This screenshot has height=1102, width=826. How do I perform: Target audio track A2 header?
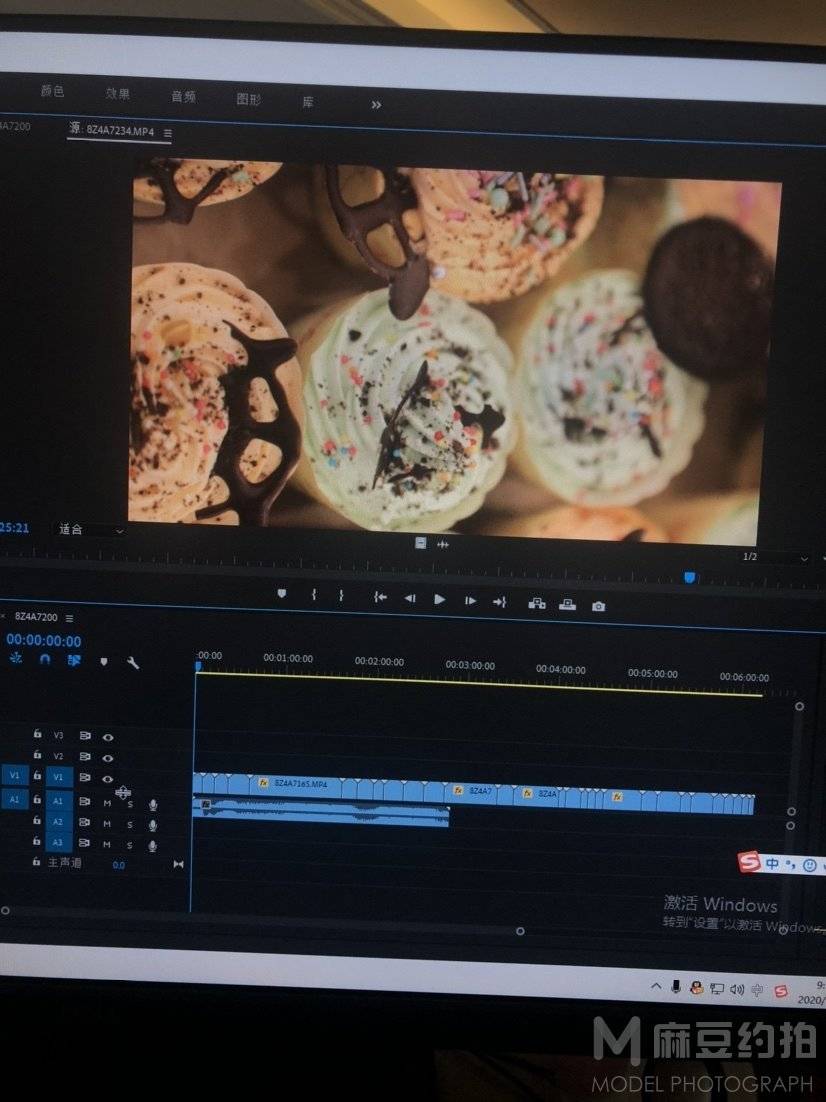(59, 821)
